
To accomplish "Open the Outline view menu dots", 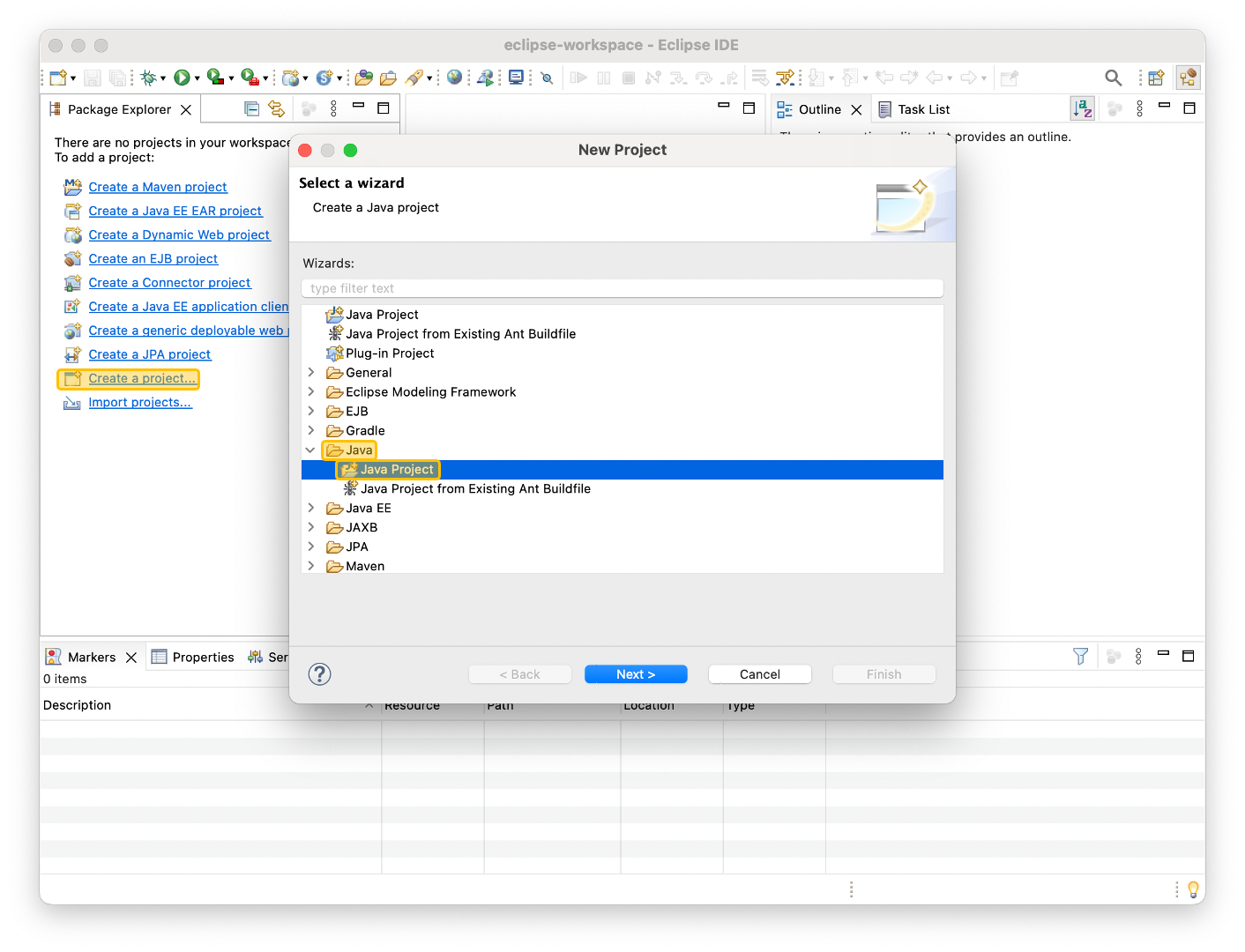I will pos(1139,108).
